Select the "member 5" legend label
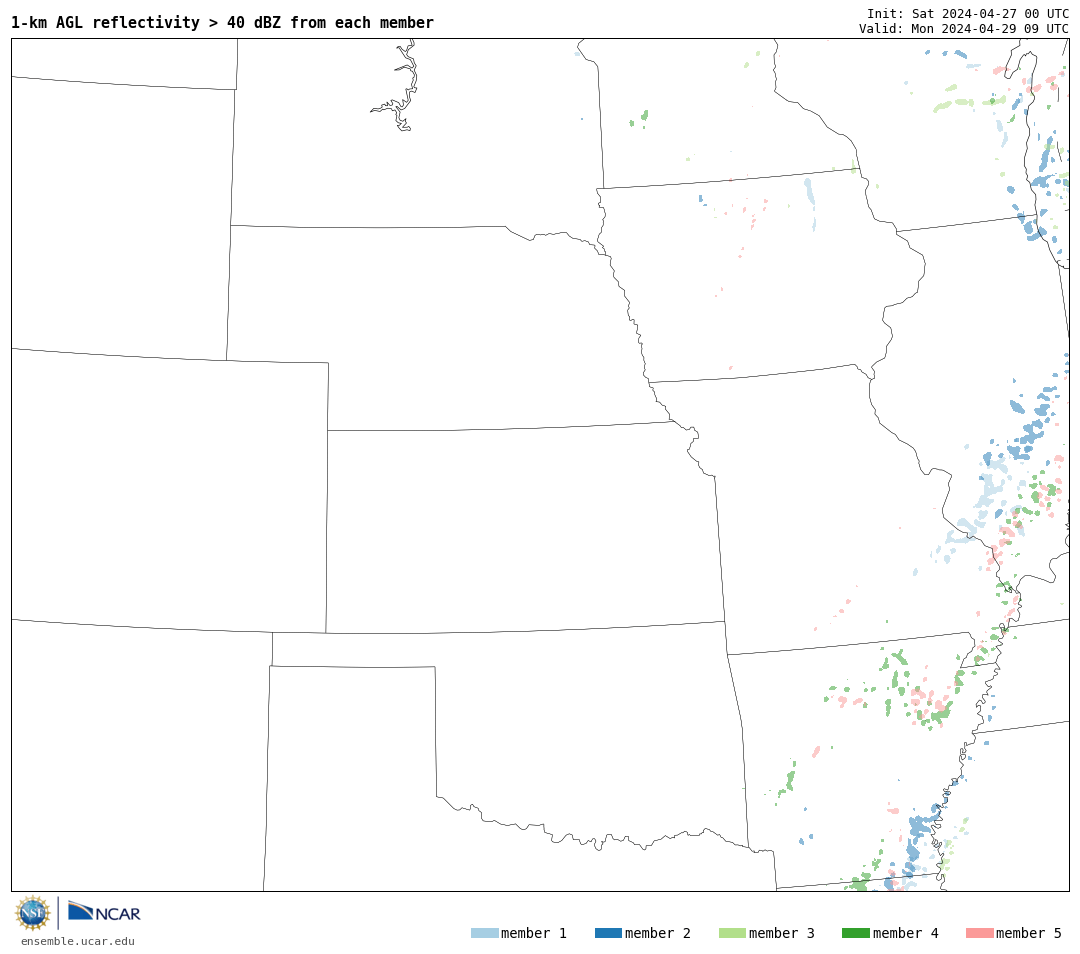Image resolution: width=1080 pixels, height=954 pixels. pos(1029,933)
